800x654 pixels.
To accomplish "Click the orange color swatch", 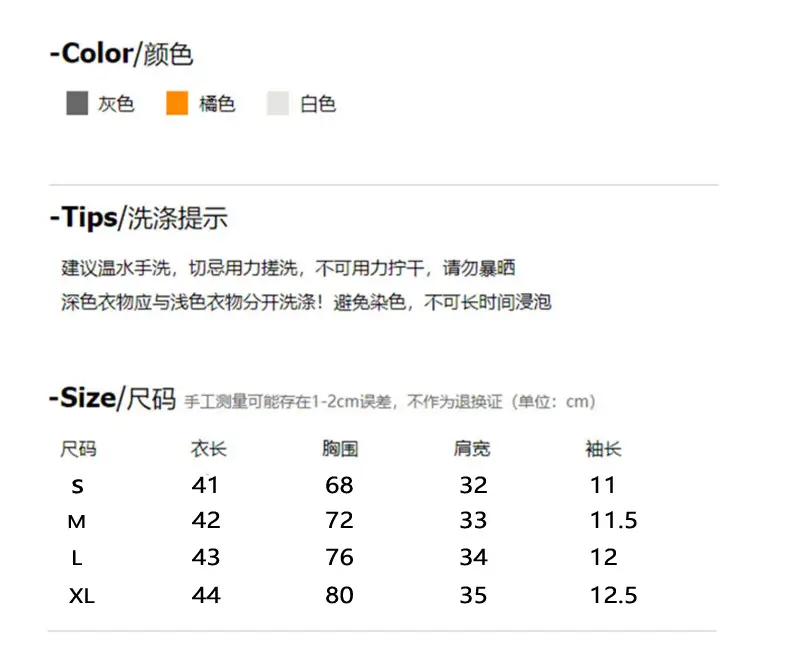I will tap(177, 104).
